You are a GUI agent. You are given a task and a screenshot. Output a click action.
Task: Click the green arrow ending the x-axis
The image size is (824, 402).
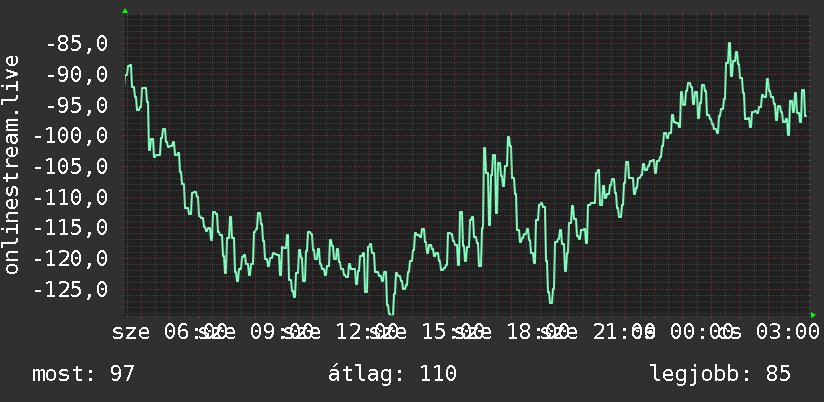813,315
